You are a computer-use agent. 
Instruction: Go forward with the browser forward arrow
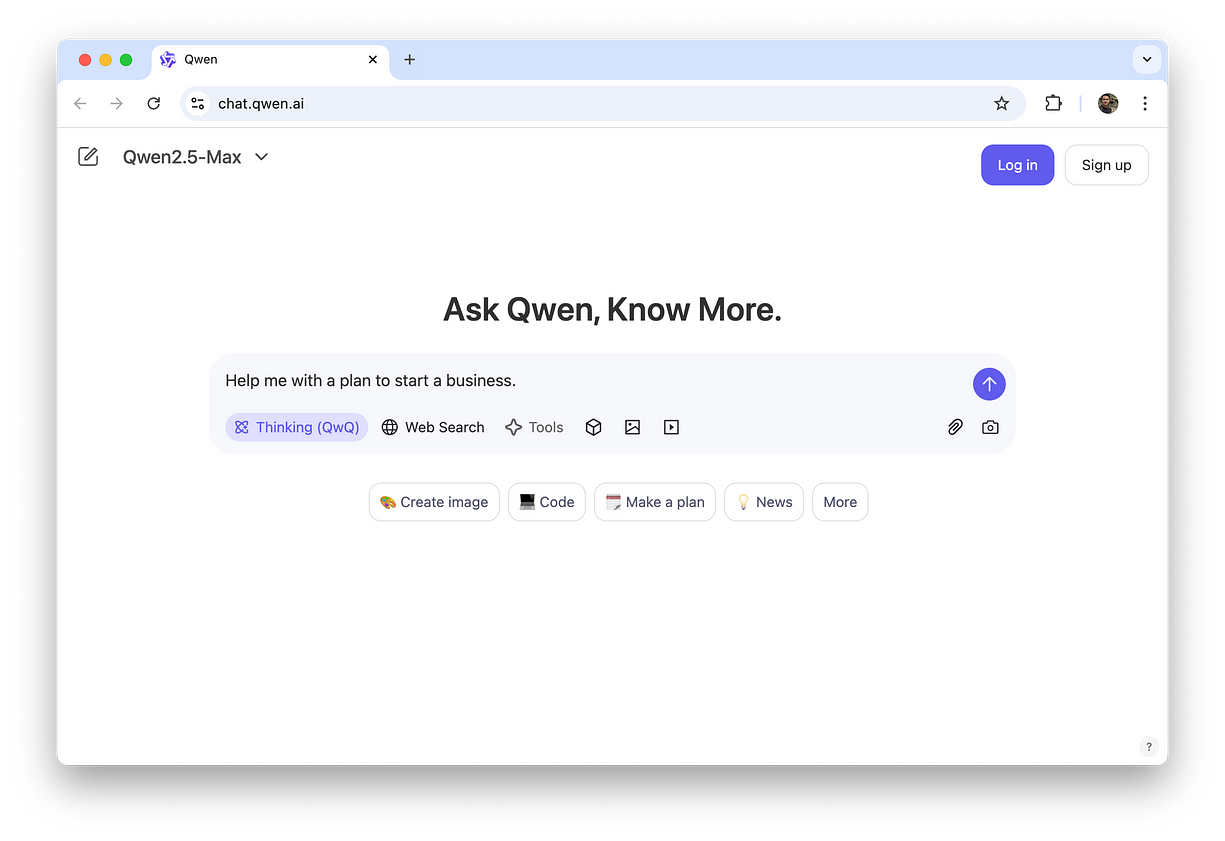point(117,103)
